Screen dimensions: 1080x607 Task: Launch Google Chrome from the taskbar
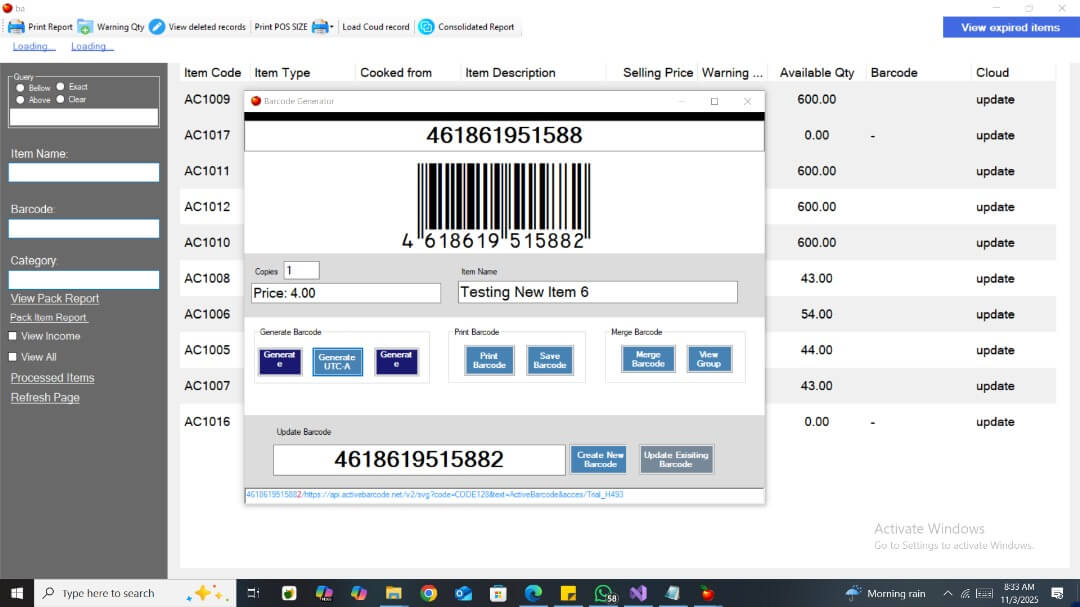tap(428, 593)
